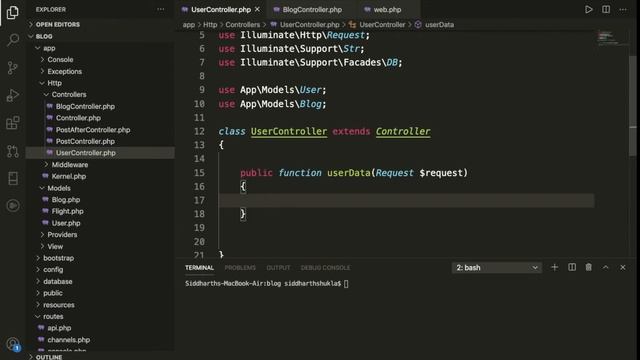Click the userData breadcrumb symbol
The image size is (640, 360).
pyautogui.click(x=439, y=24)
